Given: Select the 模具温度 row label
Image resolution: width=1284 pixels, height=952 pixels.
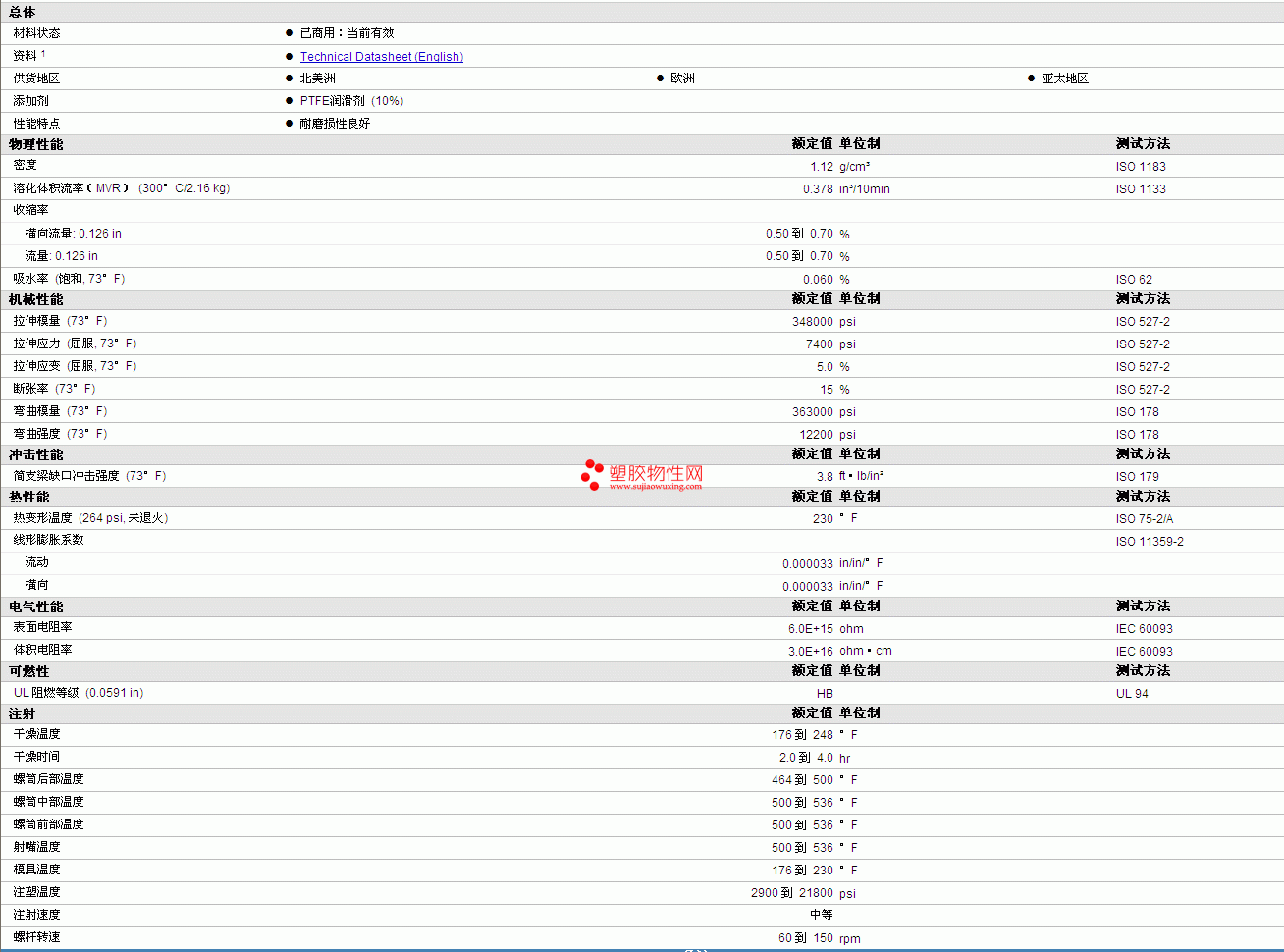Looking at the screenshot, I should 36,870.
